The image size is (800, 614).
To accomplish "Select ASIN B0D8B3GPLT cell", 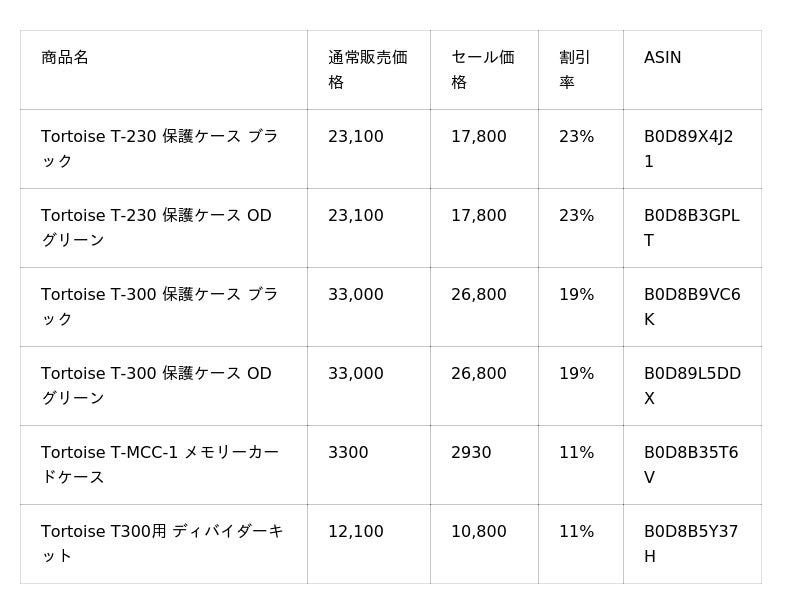I will click(691, 228).
